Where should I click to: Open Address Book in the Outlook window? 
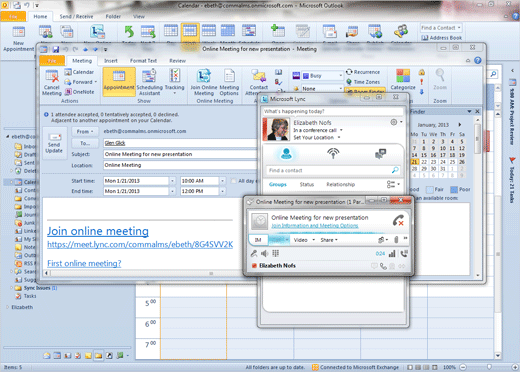pyautogui.click(x=442, y=38)
